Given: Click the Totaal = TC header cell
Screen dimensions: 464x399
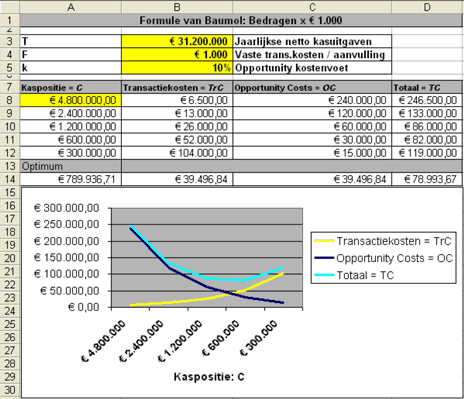Looking at the screenshot, I should pyautogui.click(x=427, y=88).
